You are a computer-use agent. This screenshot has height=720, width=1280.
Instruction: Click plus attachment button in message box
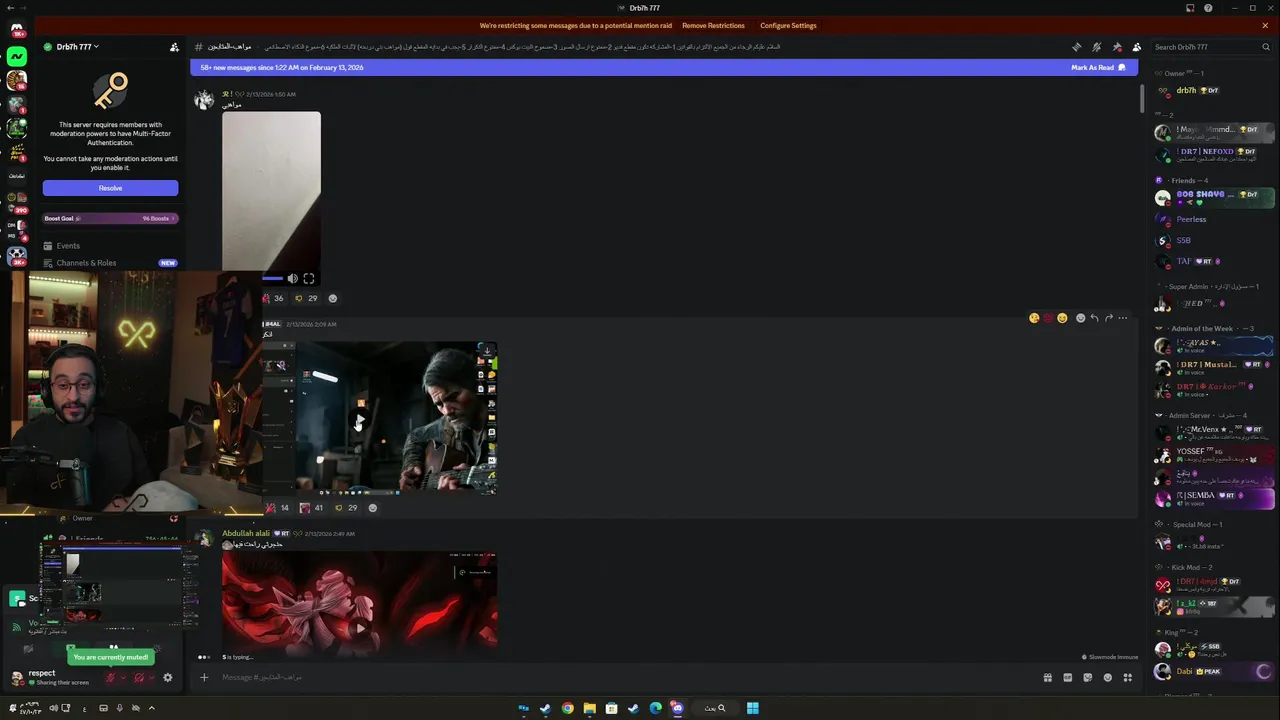click(204, 677)
